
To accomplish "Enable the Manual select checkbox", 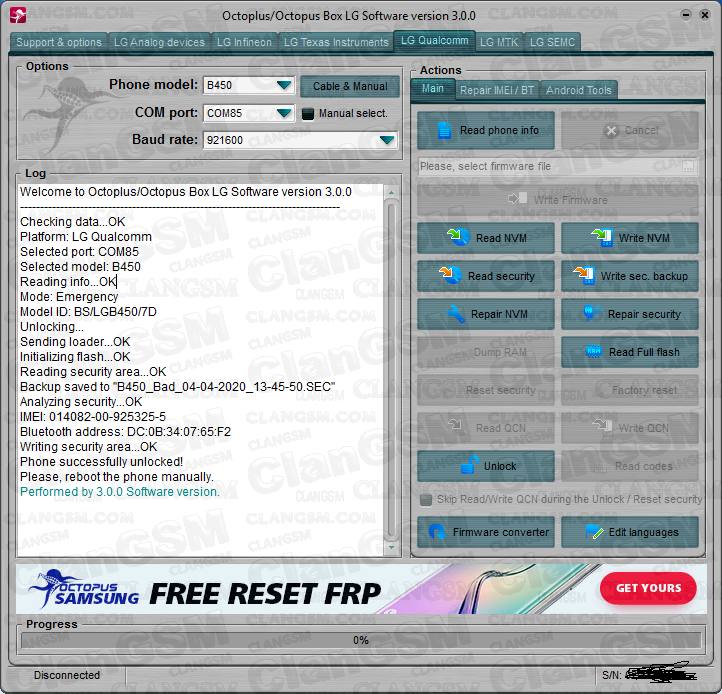I will [x=308, y=114].
